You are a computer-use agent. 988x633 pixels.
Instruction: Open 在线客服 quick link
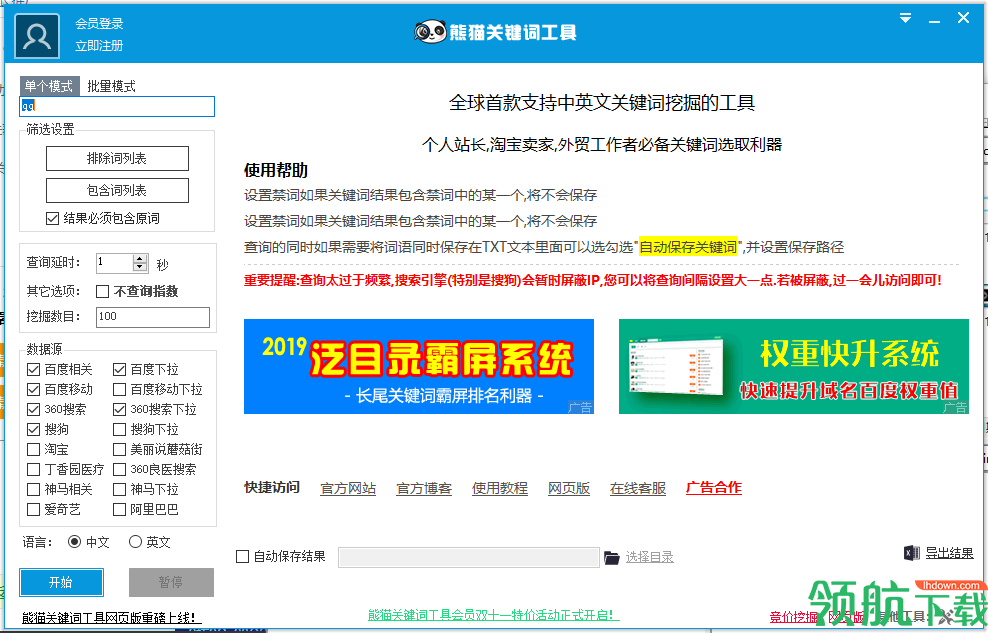tap(638, 488)
